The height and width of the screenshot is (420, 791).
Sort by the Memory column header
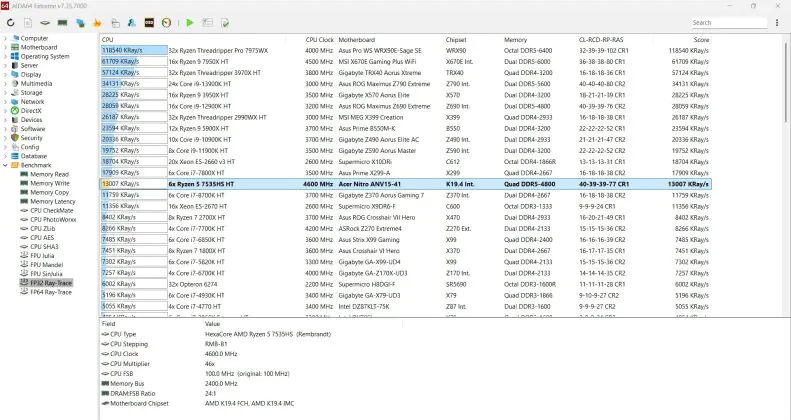515,40
